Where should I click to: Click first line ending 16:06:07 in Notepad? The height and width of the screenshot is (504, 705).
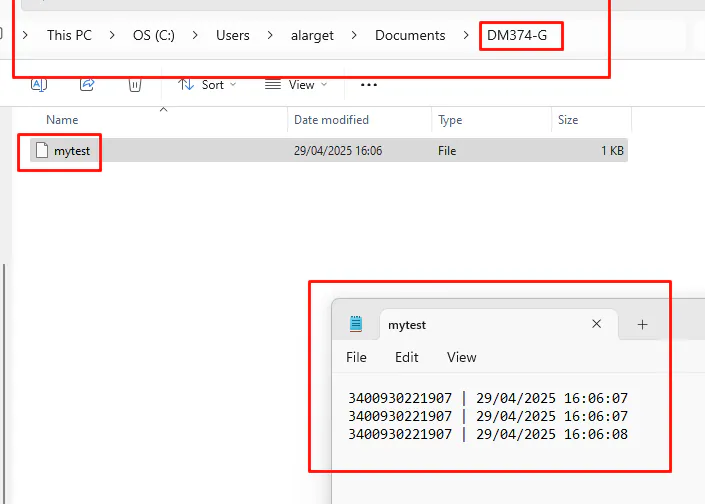pos(488,398)
